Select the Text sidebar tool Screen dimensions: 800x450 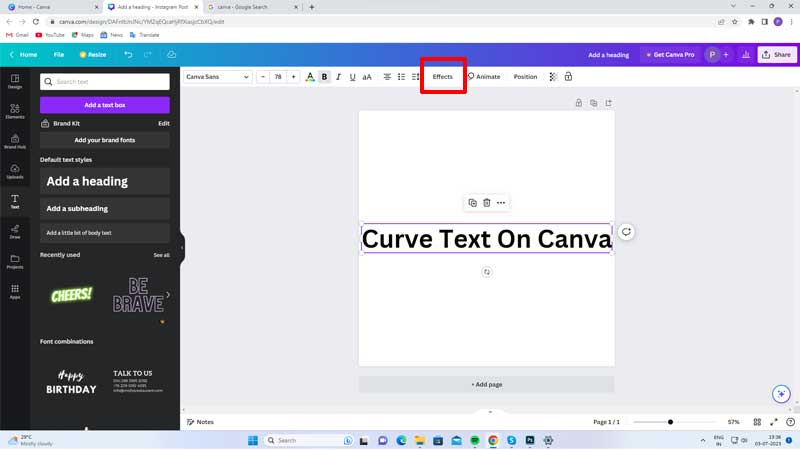[x=15, y=202]
